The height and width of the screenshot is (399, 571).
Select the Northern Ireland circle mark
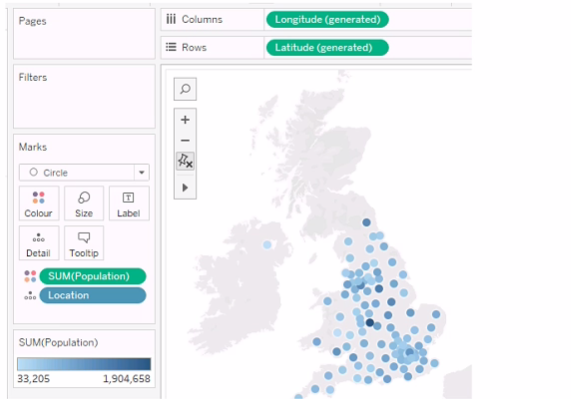pyautogui.click(x=267, y=245)
